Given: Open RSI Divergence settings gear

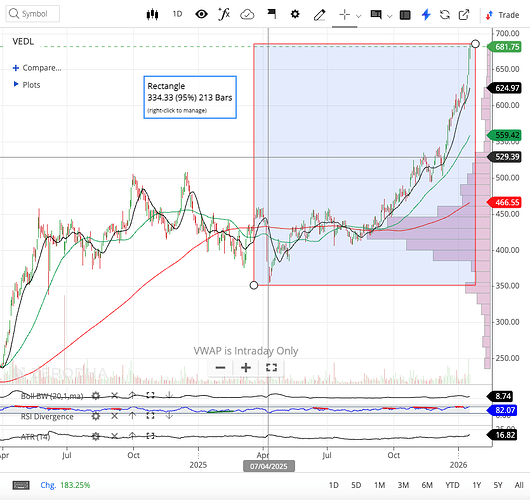Looking at the screenshot, I should [96, 416].
